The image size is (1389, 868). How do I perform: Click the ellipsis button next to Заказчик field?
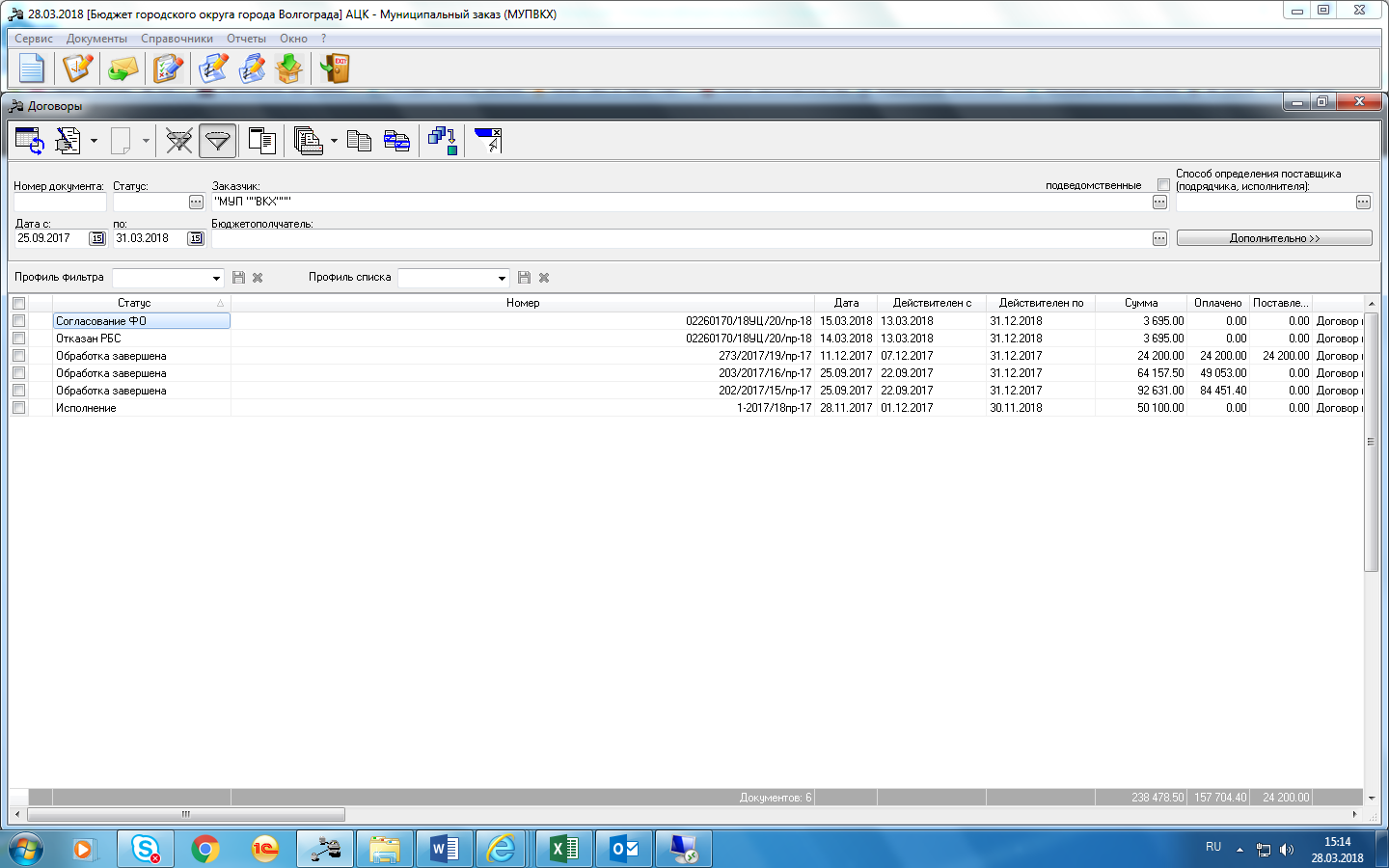point(1159,203)
